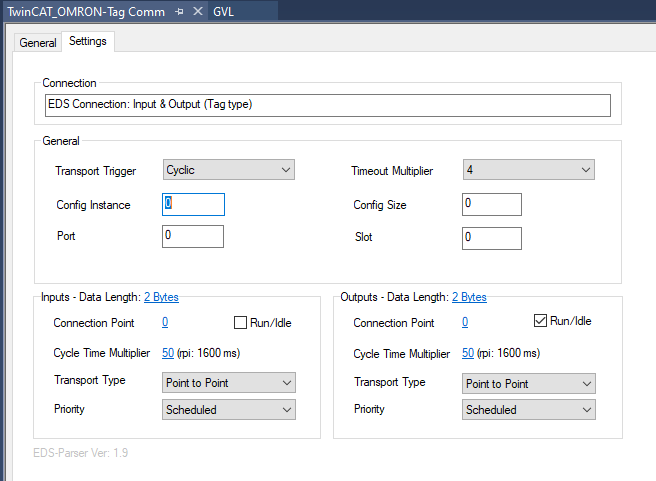Select the Settings tab
This screenshot has width=656, height=481.
pos(88,41)
